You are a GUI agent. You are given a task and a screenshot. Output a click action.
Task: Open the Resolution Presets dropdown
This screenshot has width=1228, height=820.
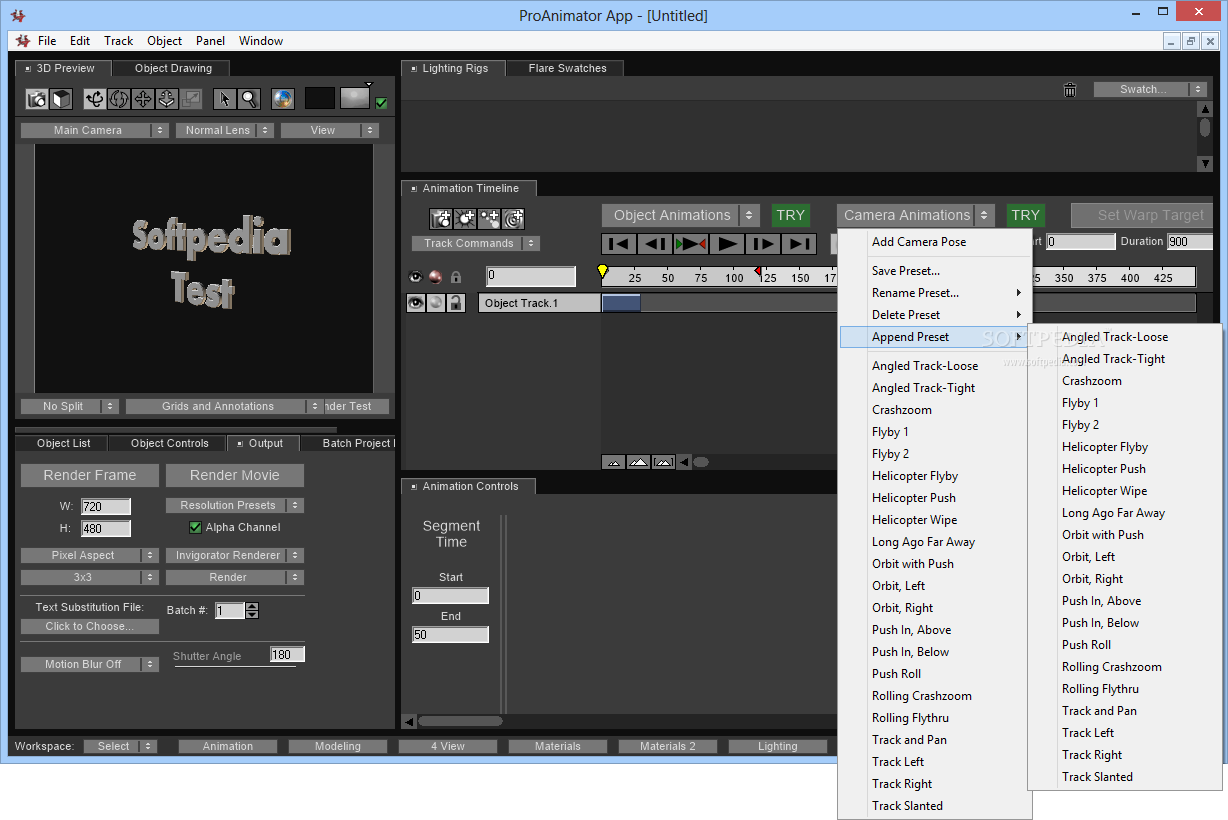point(235,505)
